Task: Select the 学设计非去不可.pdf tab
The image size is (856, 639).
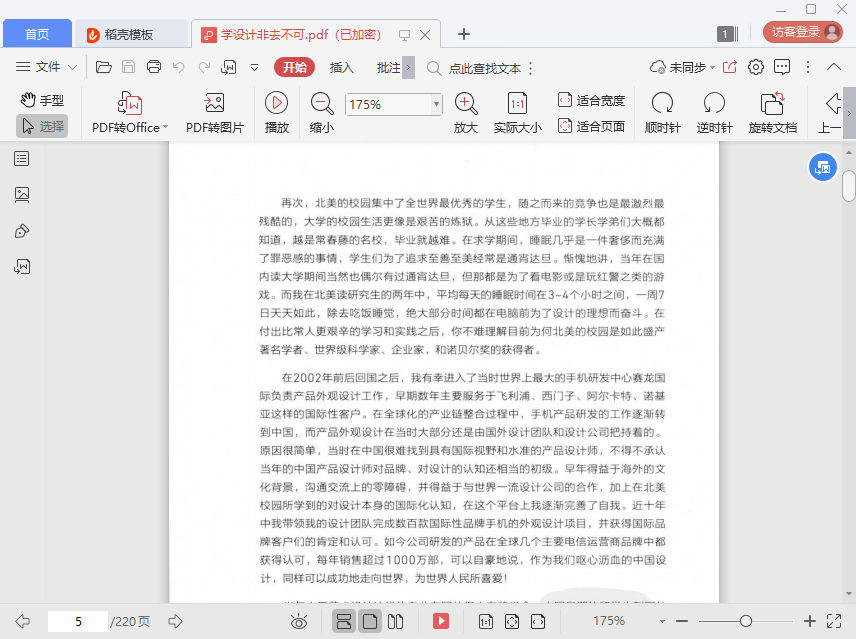Action: point(300,34)
